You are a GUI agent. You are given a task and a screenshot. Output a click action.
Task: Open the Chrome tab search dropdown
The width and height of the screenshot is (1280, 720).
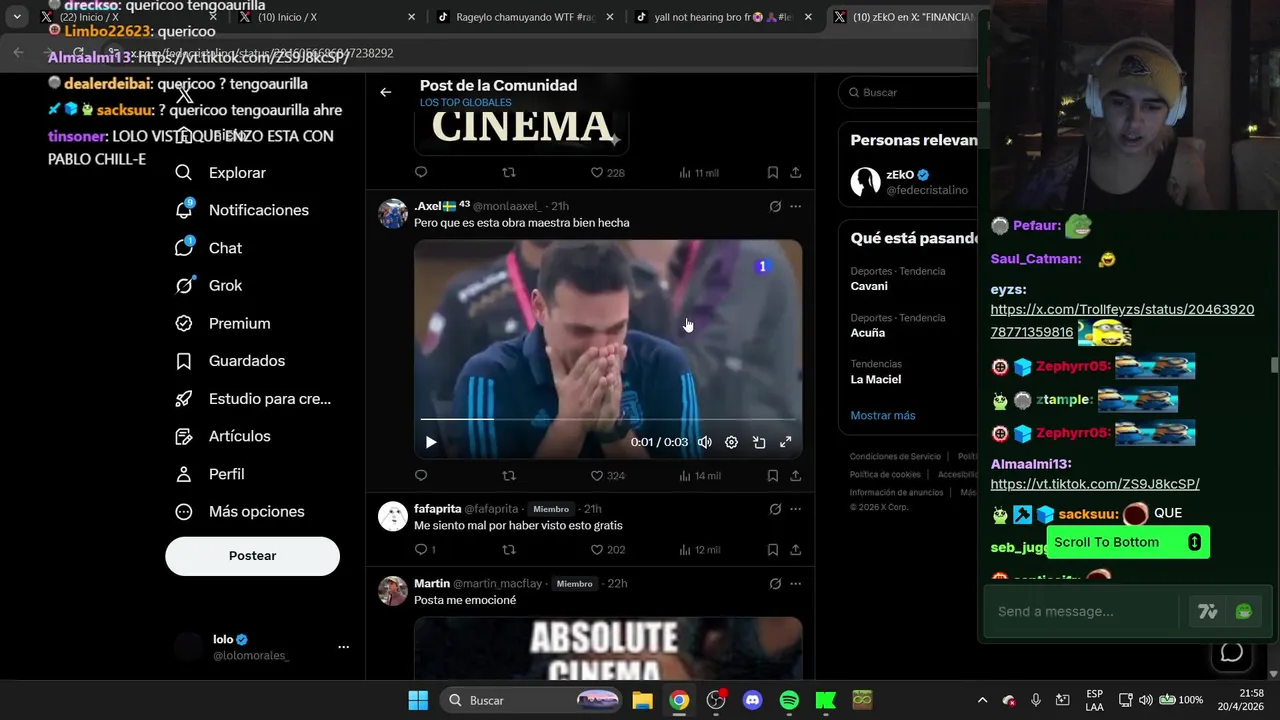17,17
